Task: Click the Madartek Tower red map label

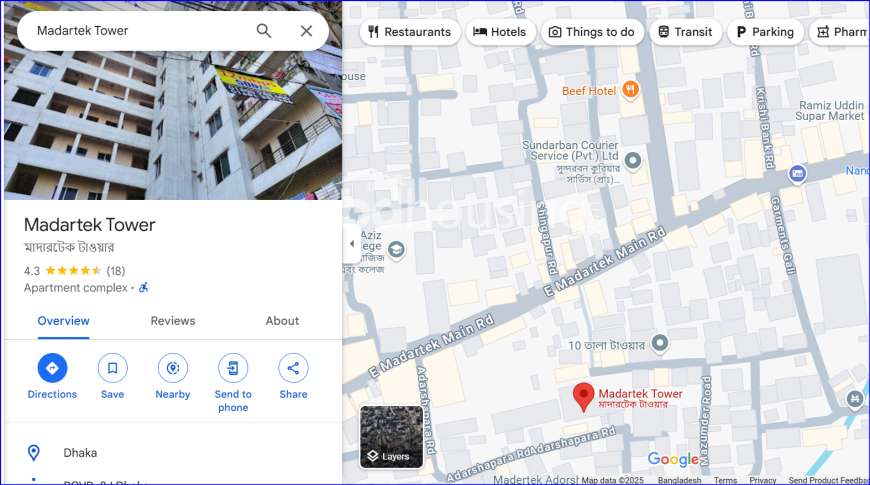Action: click(x=640, y=398)
